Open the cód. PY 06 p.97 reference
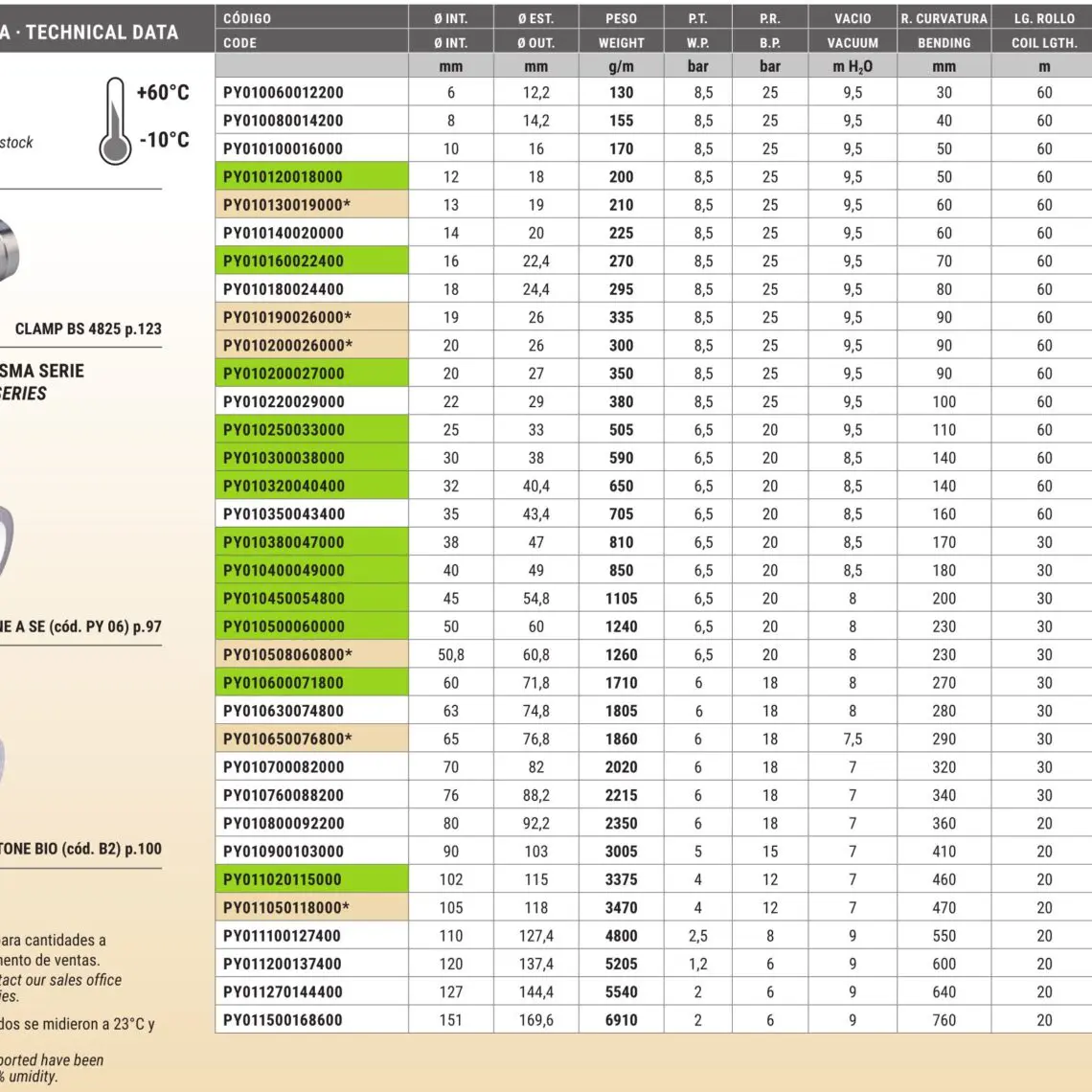This screenshot has height=1092, width=1092. pyautogui.click(x=80, y=626)
